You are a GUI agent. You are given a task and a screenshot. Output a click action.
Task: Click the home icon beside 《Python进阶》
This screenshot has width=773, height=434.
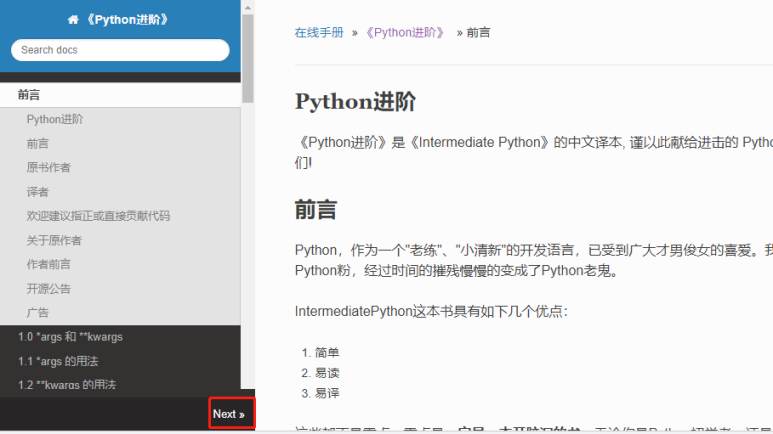coord(73,20)
